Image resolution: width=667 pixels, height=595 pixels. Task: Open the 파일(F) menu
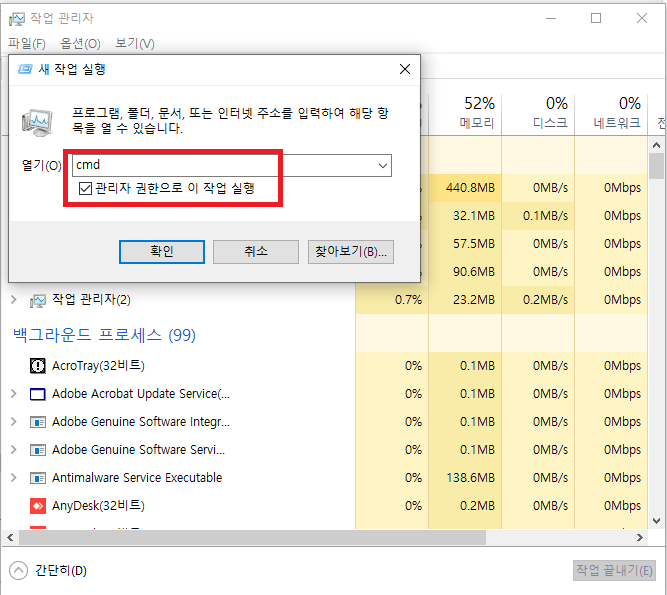coord(27,43)
